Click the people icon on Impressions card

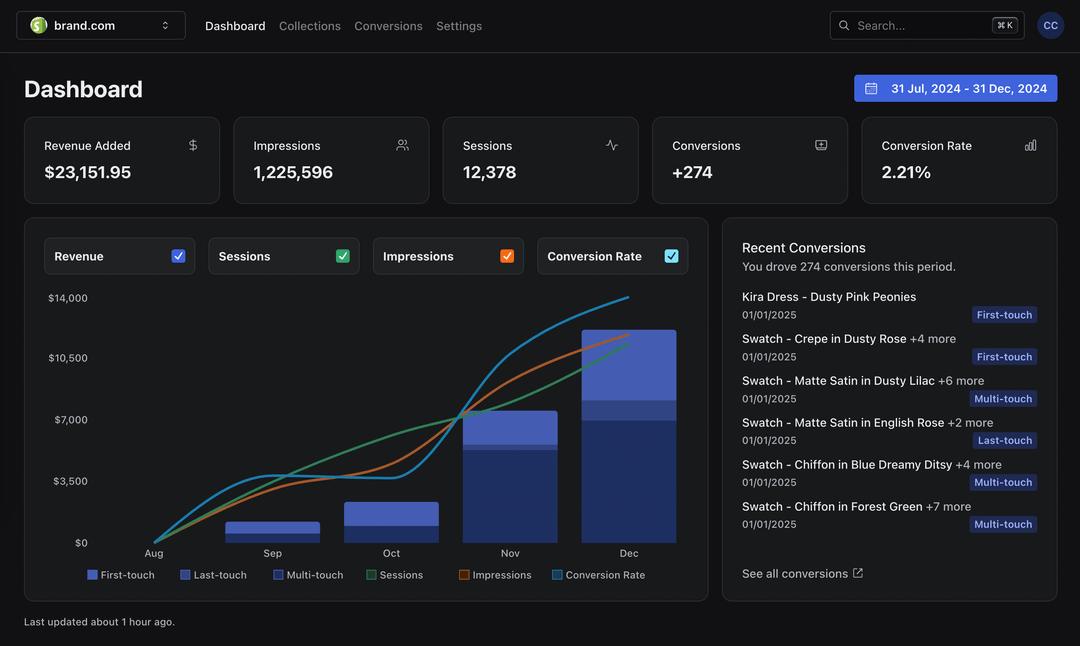[402, 145]
